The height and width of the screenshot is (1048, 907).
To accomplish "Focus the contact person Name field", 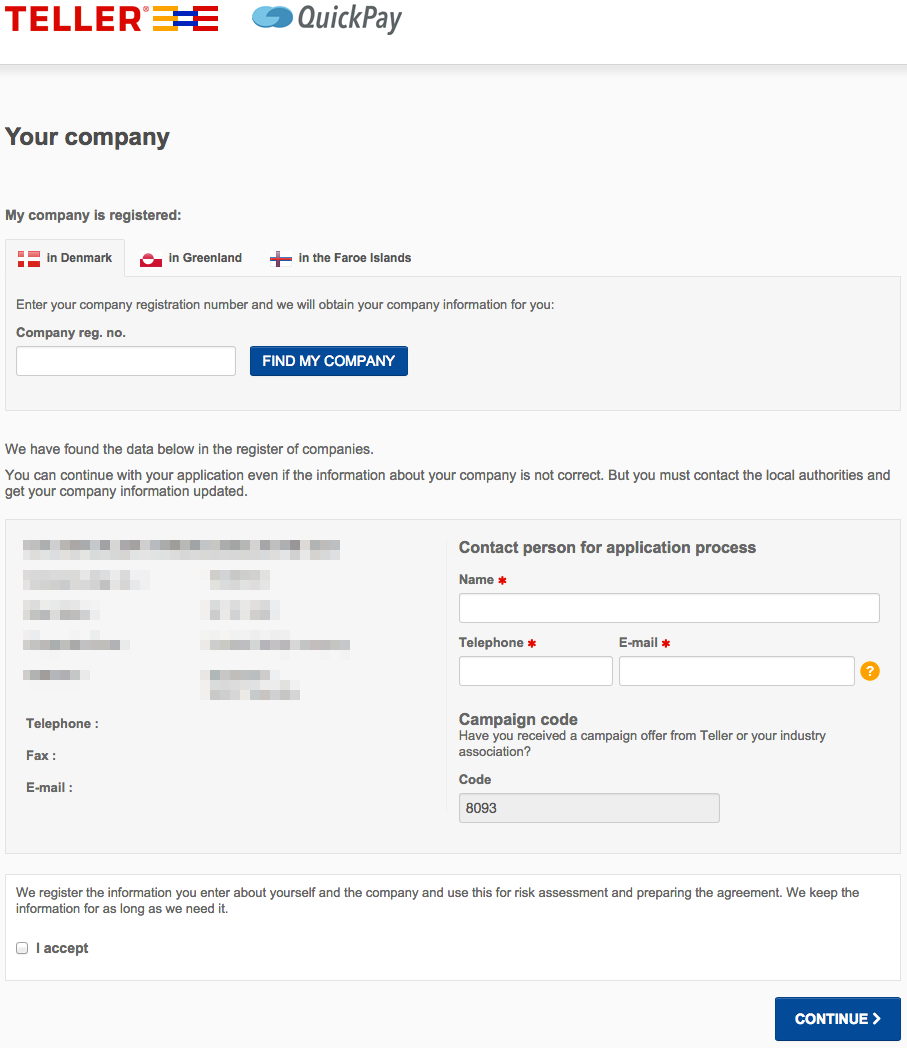I will coord(669,608).
